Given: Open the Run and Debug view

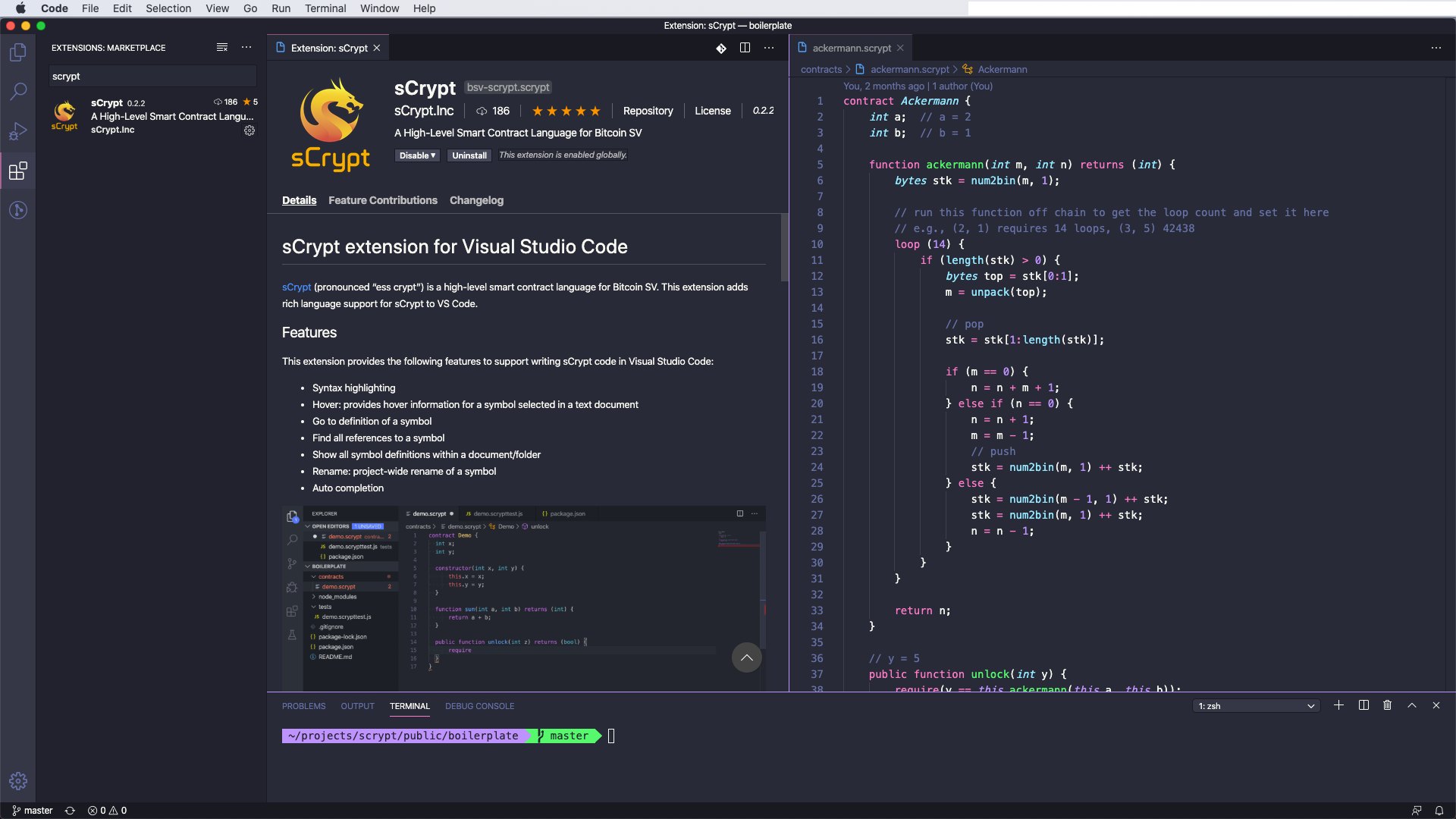Looking at the screenshot, I should click(18, 131).
